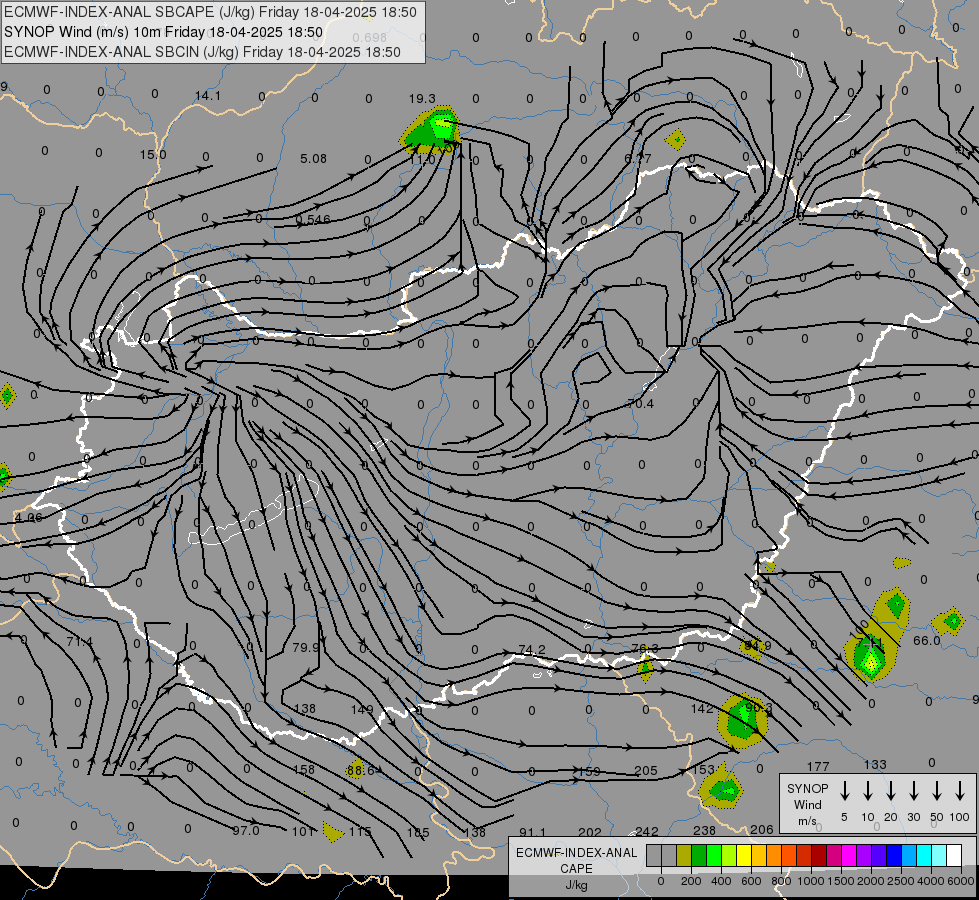Viewport: 979px width, 900px height.
Task: Select the deep blue swatch at 2500
Action: click(x=893, y=855)
